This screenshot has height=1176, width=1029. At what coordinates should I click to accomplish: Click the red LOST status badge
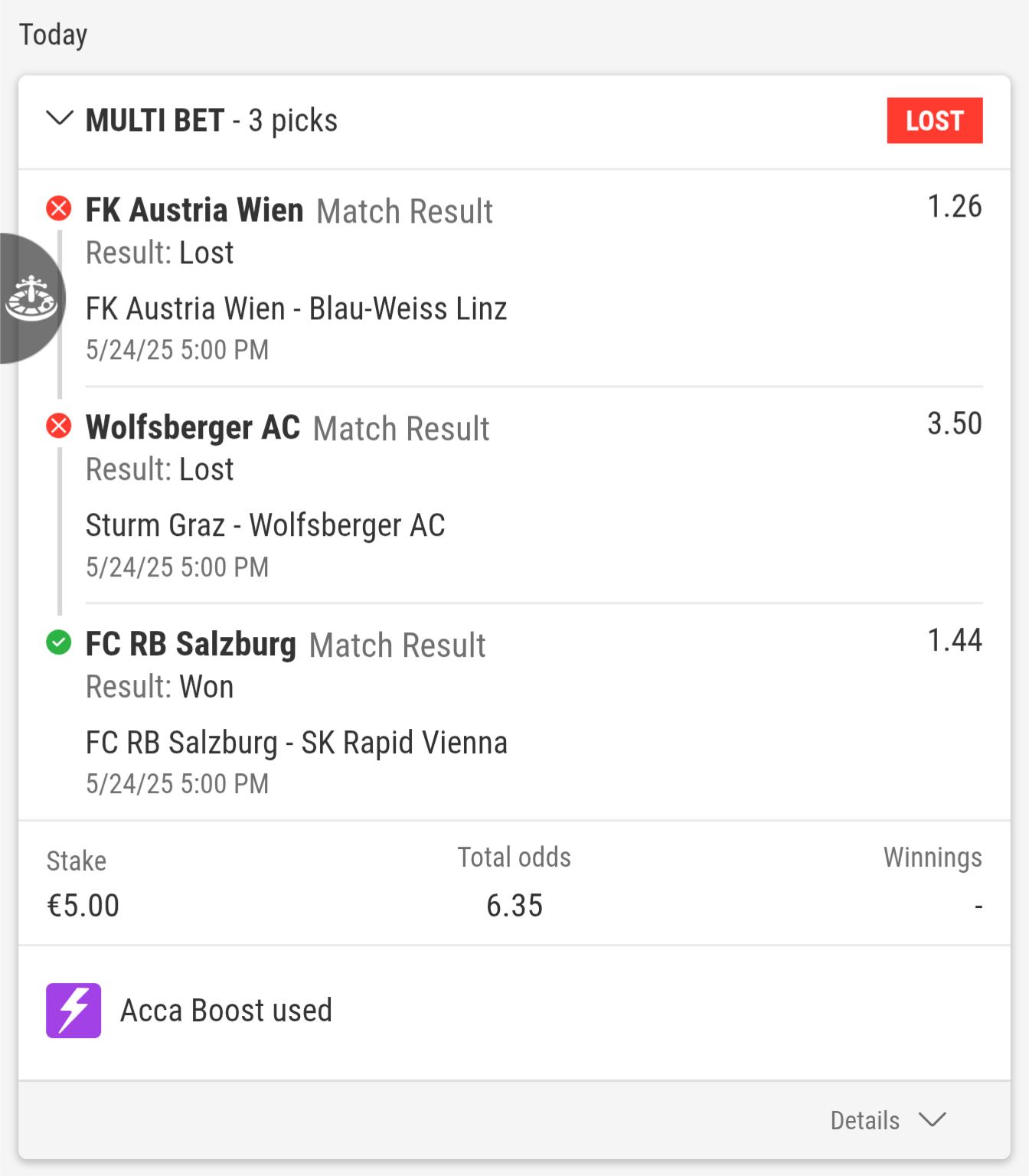[x=934, y=120]
